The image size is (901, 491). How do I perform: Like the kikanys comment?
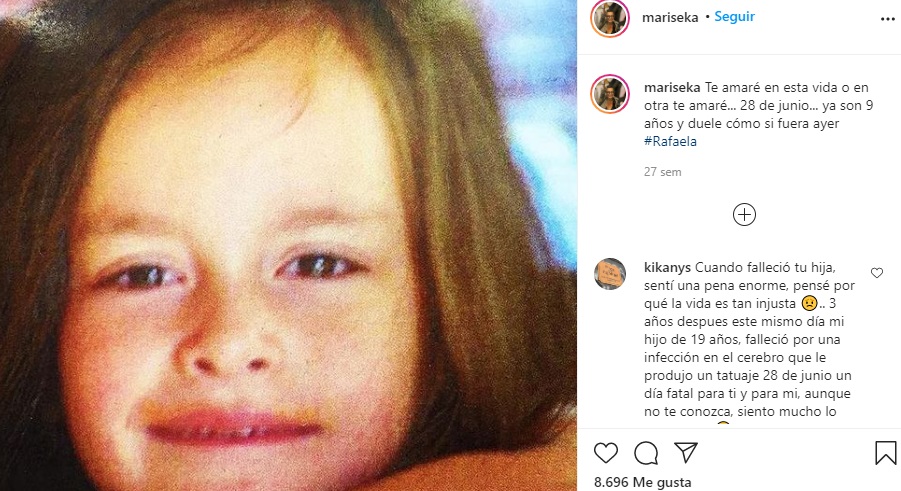point(876,273)
